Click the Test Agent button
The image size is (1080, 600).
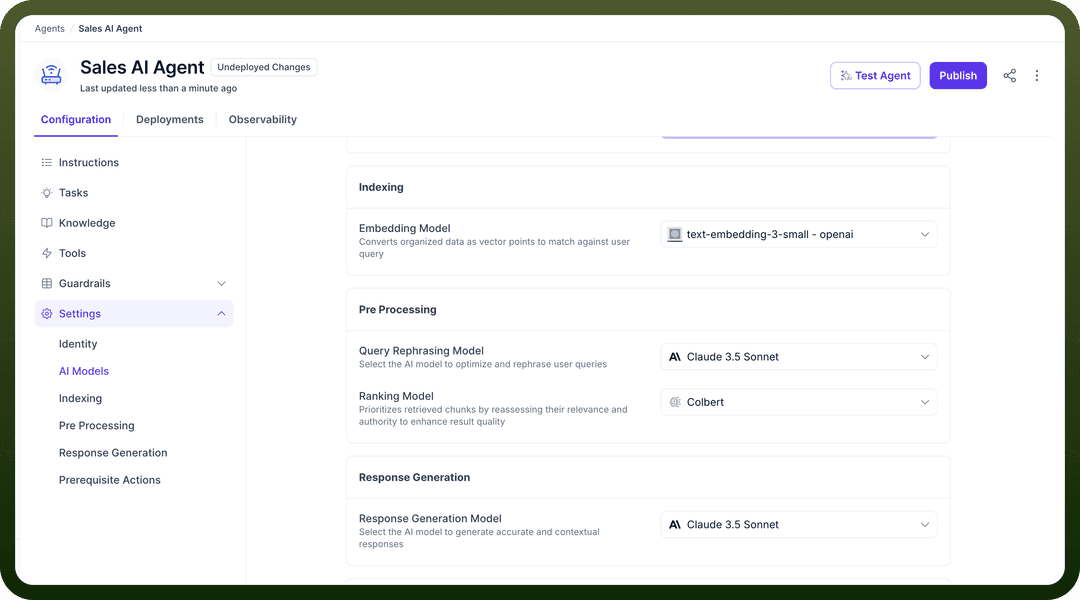(875, 76)
